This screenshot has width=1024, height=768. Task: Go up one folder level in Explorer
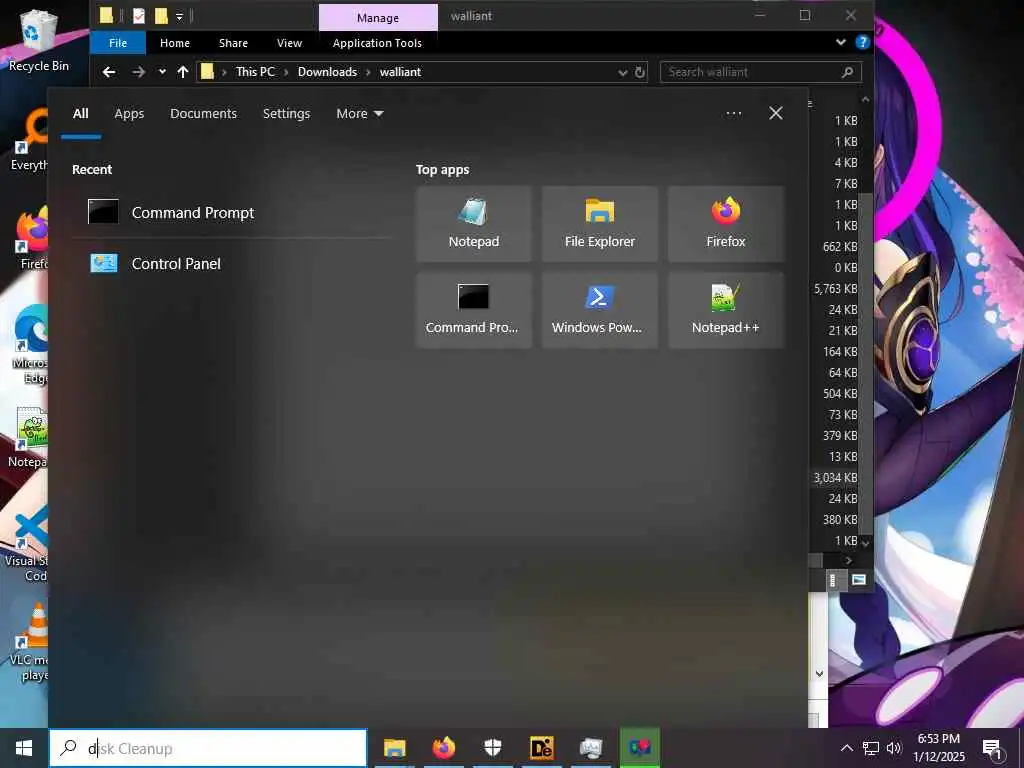click(183, 72)
